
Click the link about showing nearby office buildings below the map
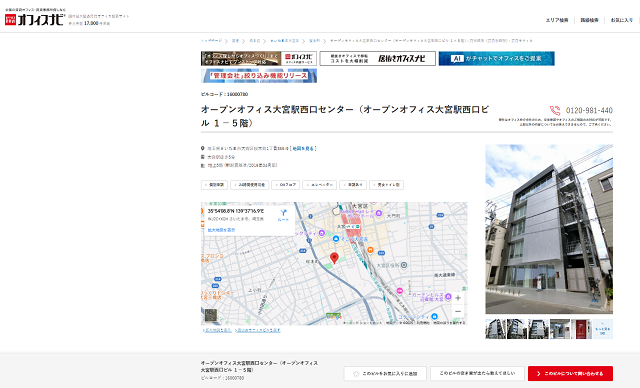258,330
